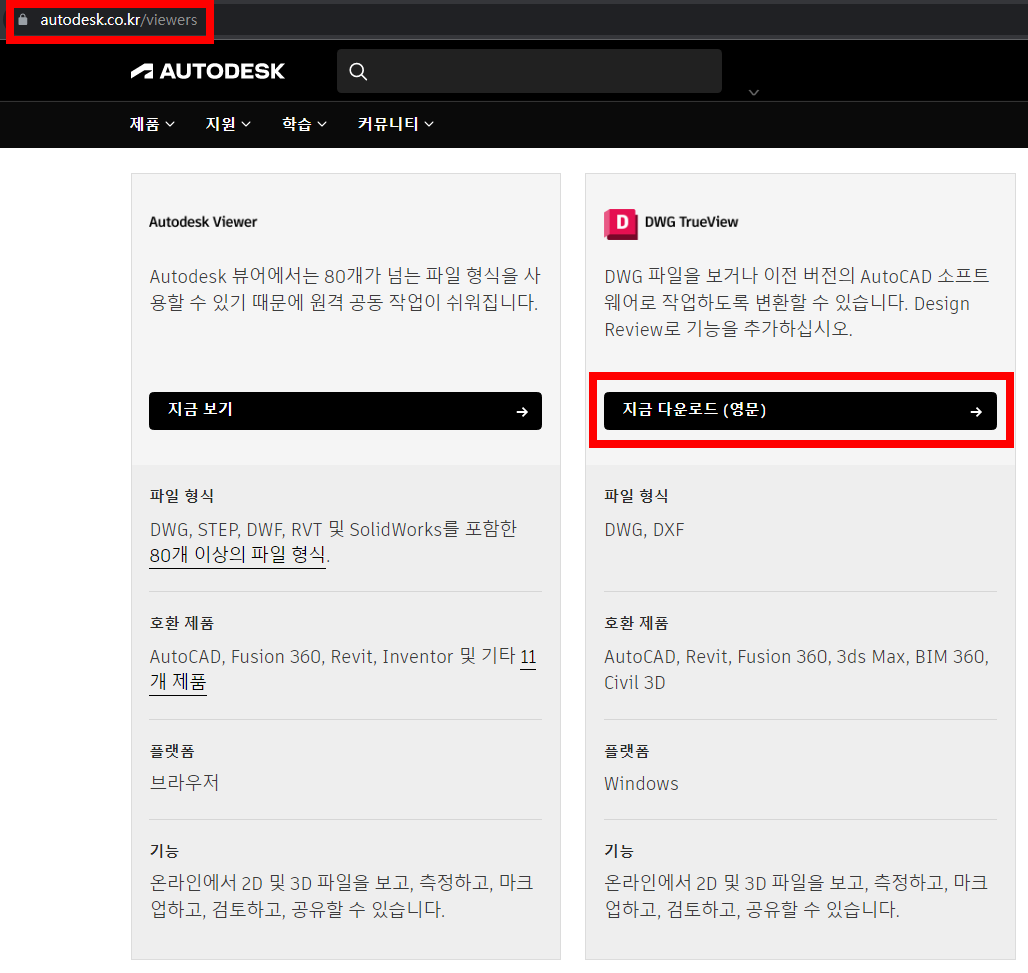The height and width of the screenshot is (973, 1028).
Task: Click the arrow on 지금 다운로드 (영문) button
Action: [976, 412]
